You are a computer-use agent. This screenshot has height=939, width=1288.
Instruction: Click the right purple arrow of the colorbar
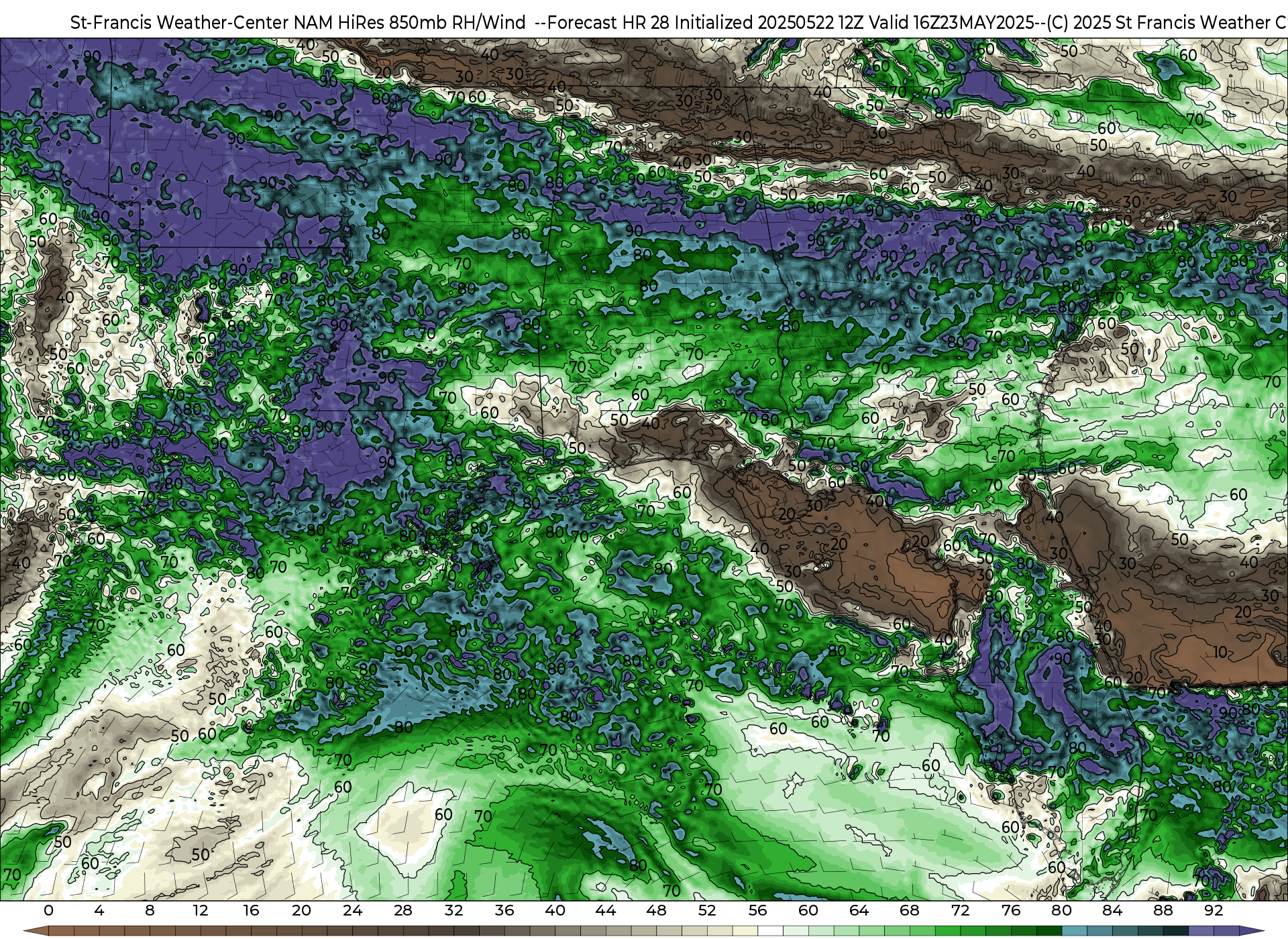tap(1252, 931)
